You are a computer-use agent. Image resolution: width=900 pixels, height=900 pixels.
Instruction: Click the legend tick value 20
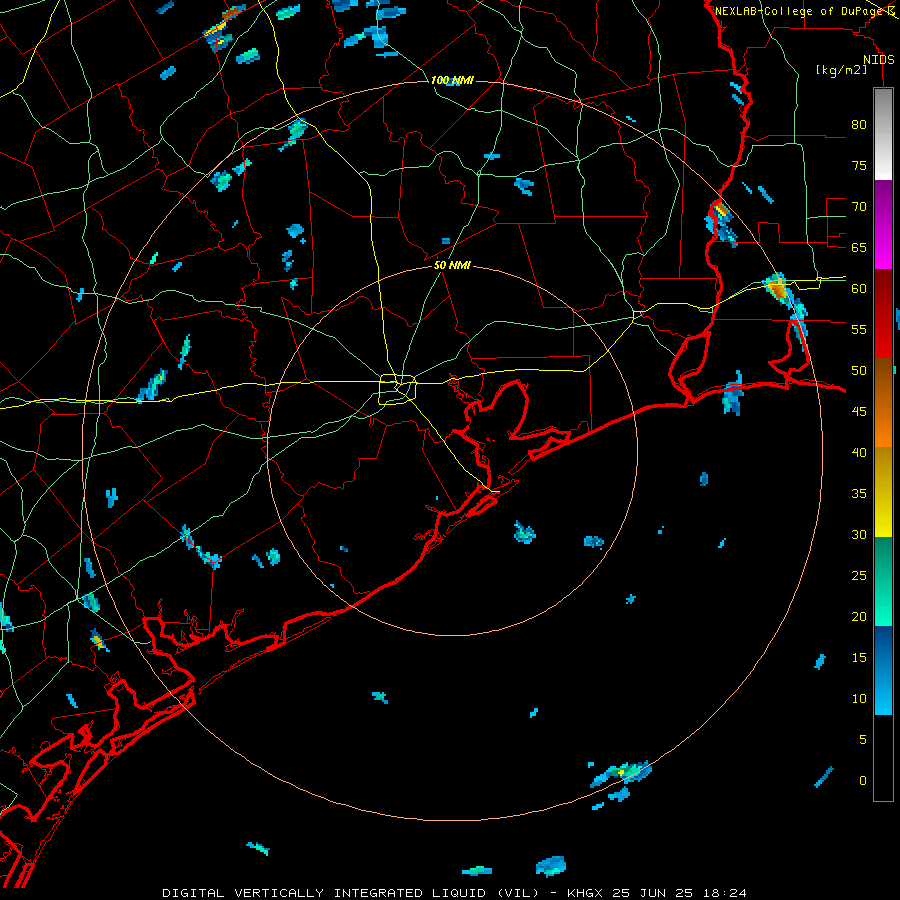pyautogui.click(x=859, y=616)
